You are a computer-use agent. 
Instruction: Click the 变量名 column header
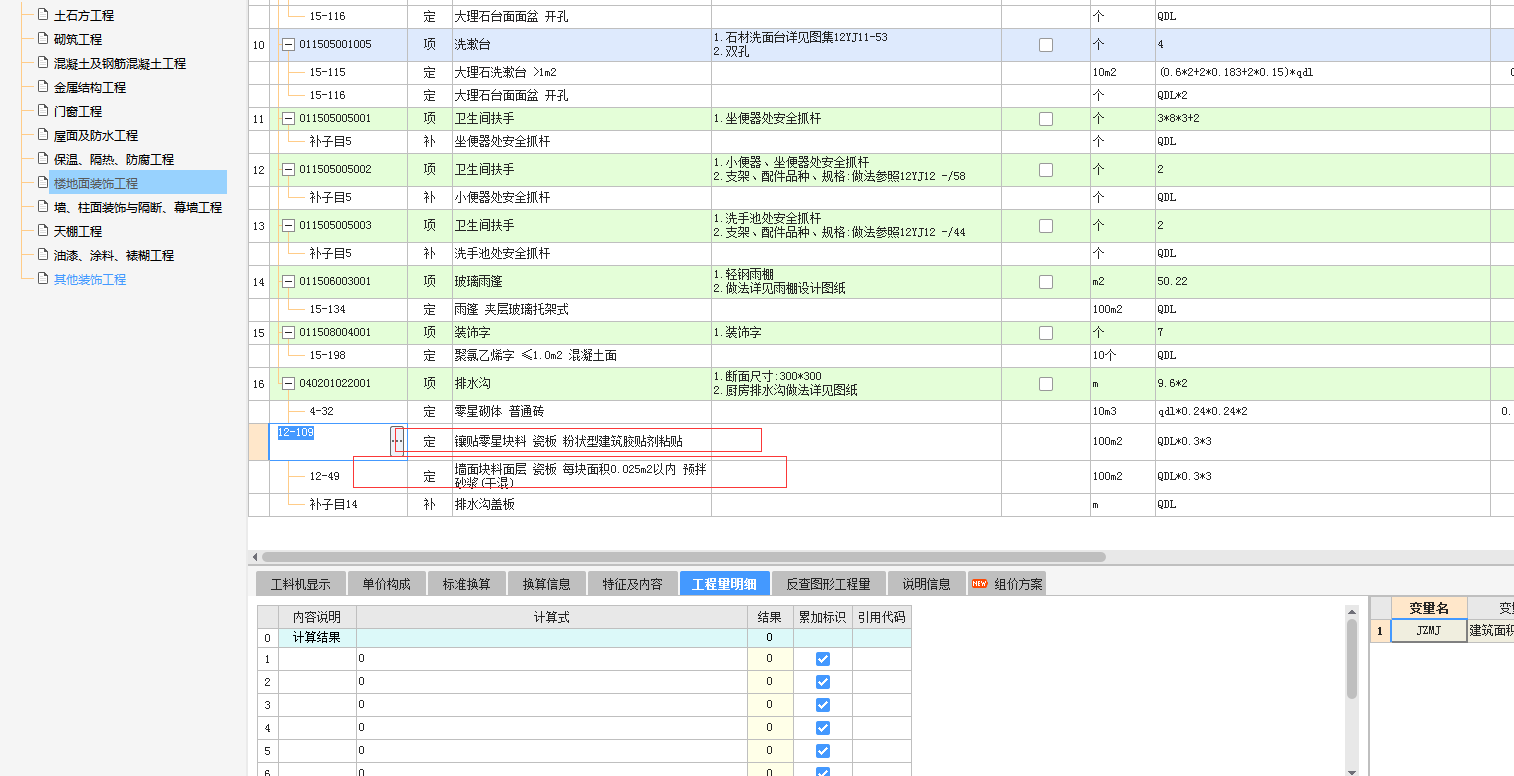click(x=1429, y=608)
